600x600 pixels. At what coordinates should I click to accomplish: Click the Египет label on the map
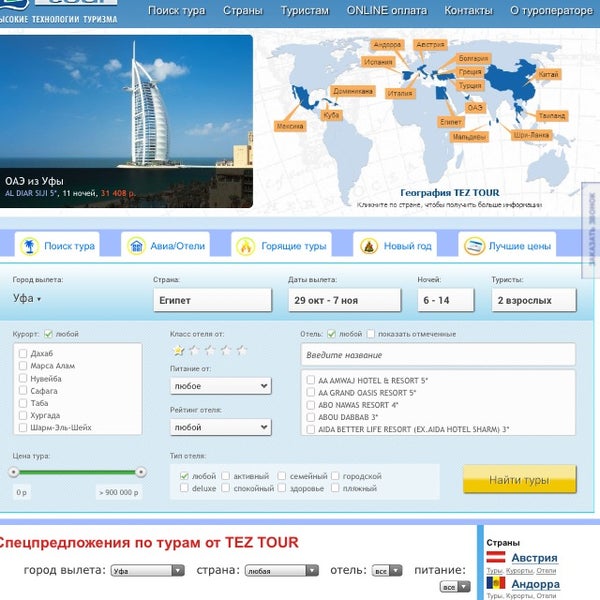pyautogui.click(x=450, y=120)
